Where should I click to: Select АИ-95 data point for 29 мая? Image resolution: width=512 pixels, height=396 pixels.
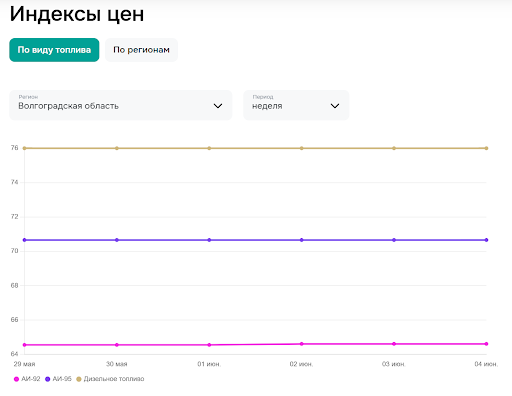point(24,240)
